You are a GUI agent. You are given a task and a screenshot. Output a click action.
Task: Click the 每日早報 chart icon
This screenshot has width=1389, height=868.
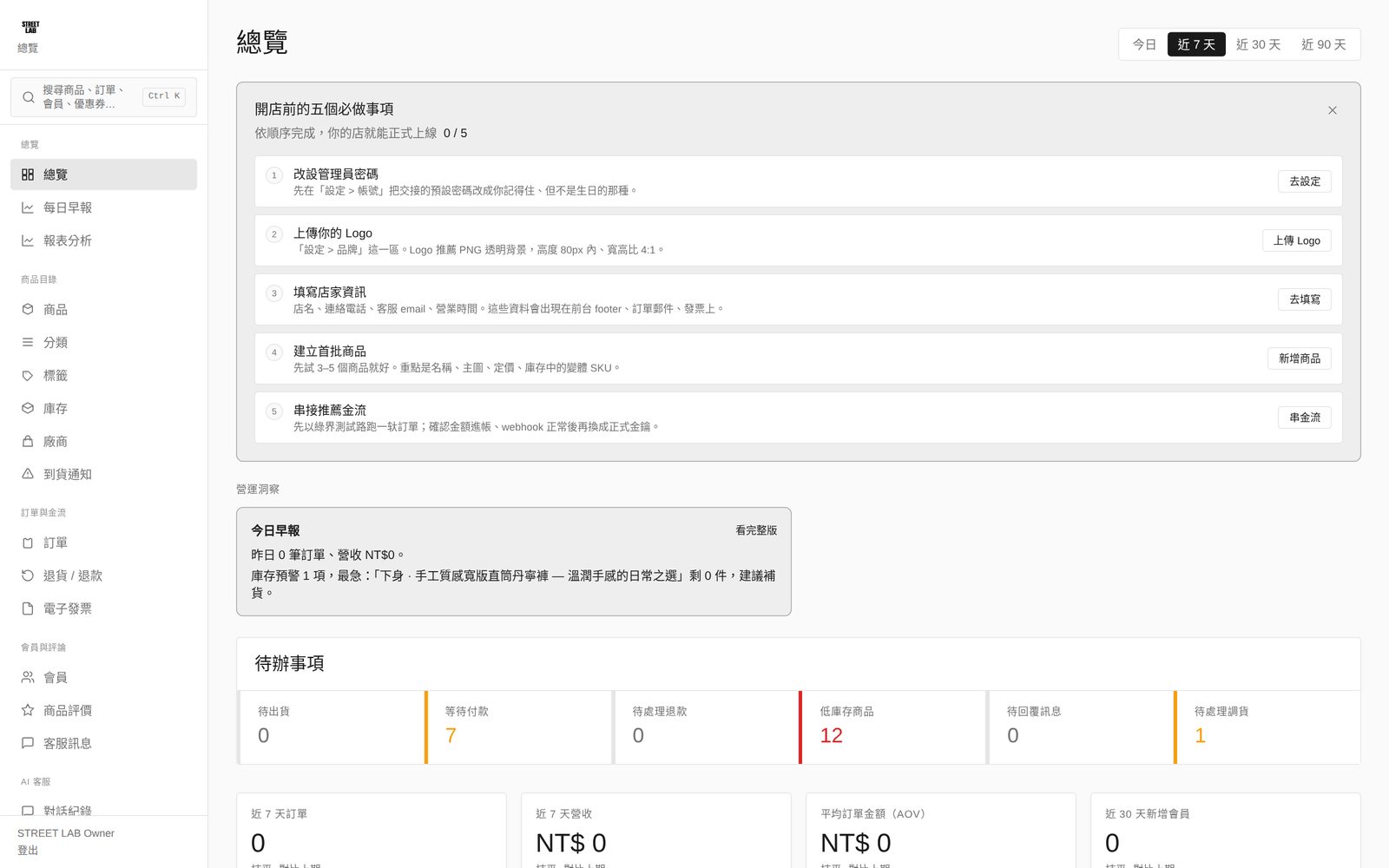point(28,207)
